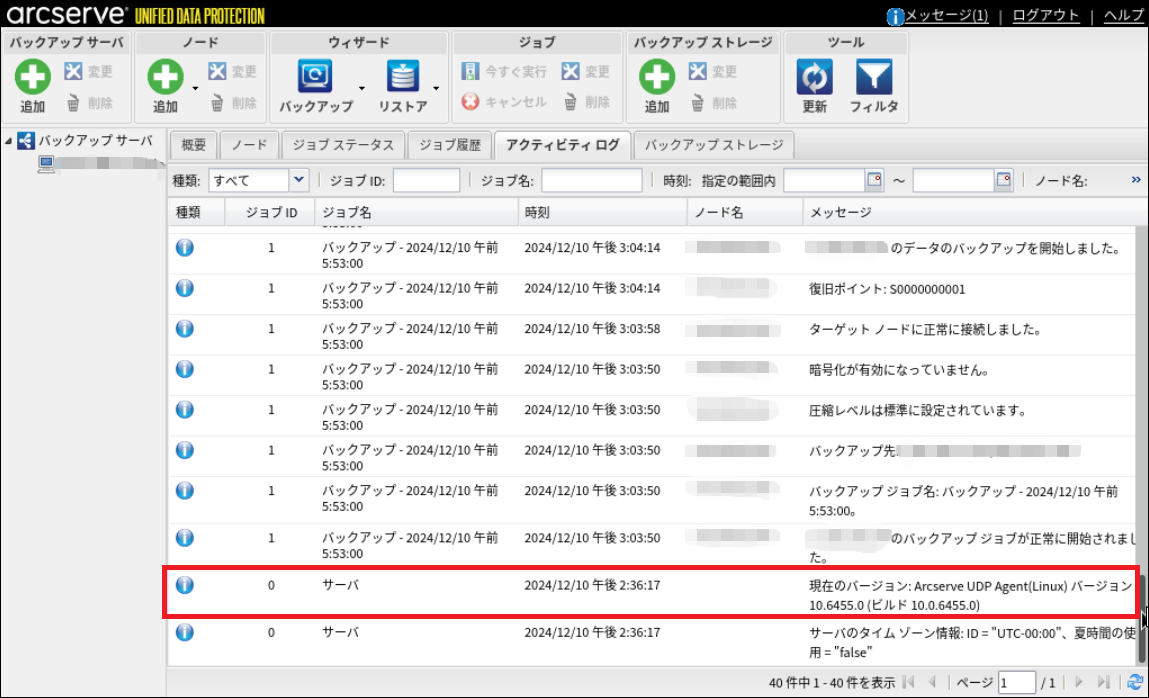This screenshot has width=1149, height=698.
Task: Expand the Restore wizard dropdown arrow
Action: pyautogui.click(x=437, y=88)
